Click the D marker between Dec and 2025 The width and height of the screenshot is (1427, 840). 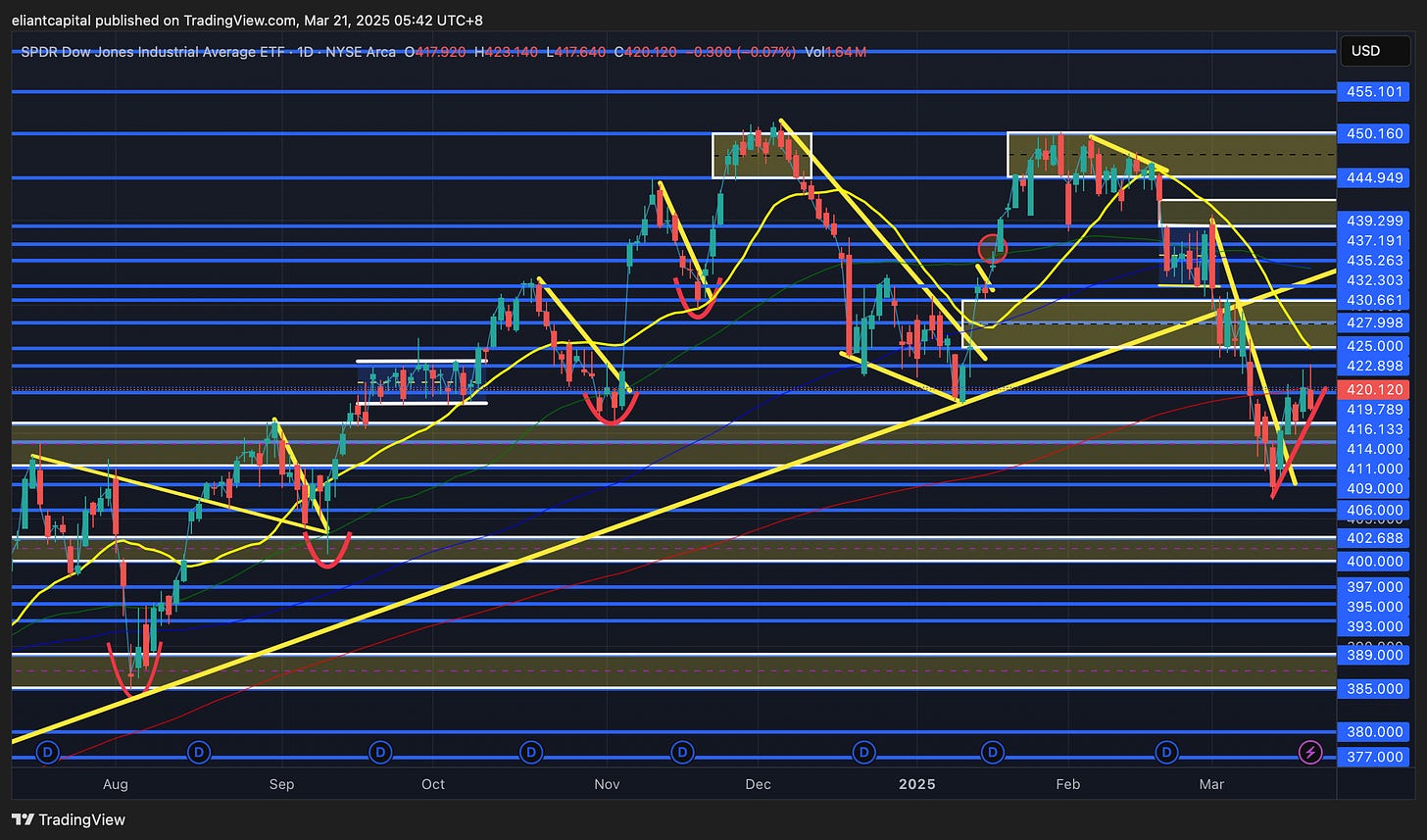pyautogui.click(x=863, y=753)
